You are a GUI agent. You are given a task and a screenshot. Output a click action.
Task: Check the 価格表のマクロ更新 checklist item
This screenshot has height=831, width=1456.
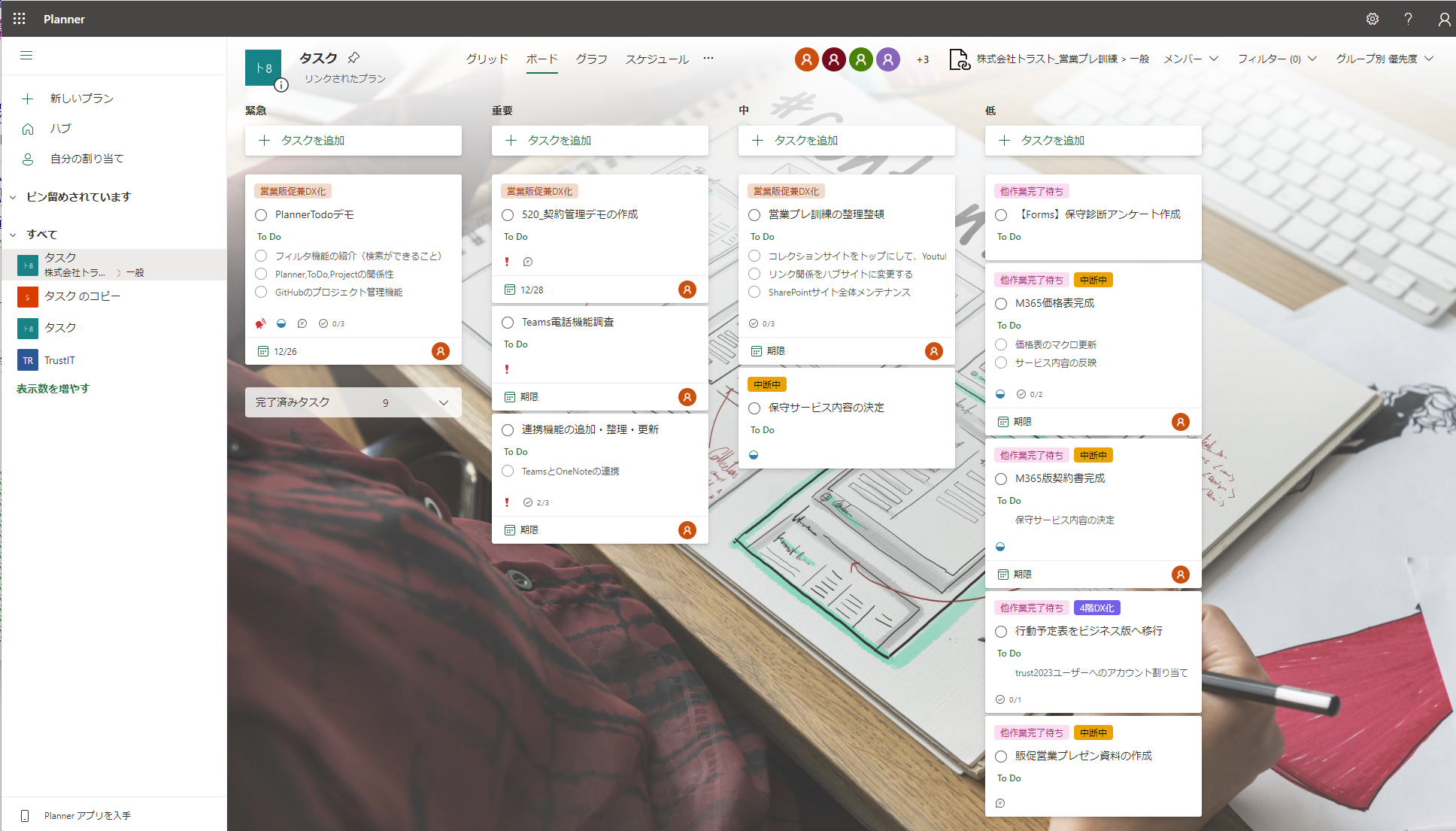point(1001,344)
